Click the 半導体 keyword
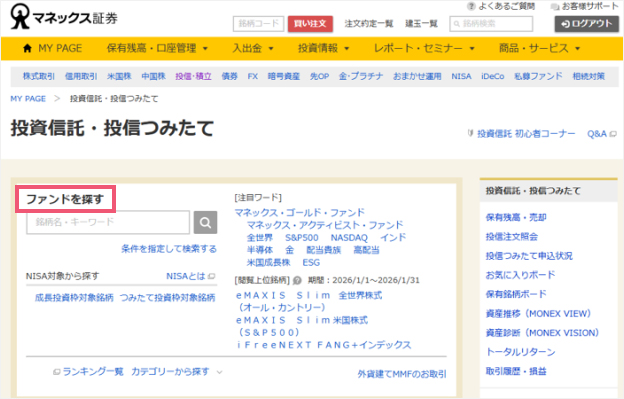The height and width of the screenshot is (399, 624). coord(260,250)
